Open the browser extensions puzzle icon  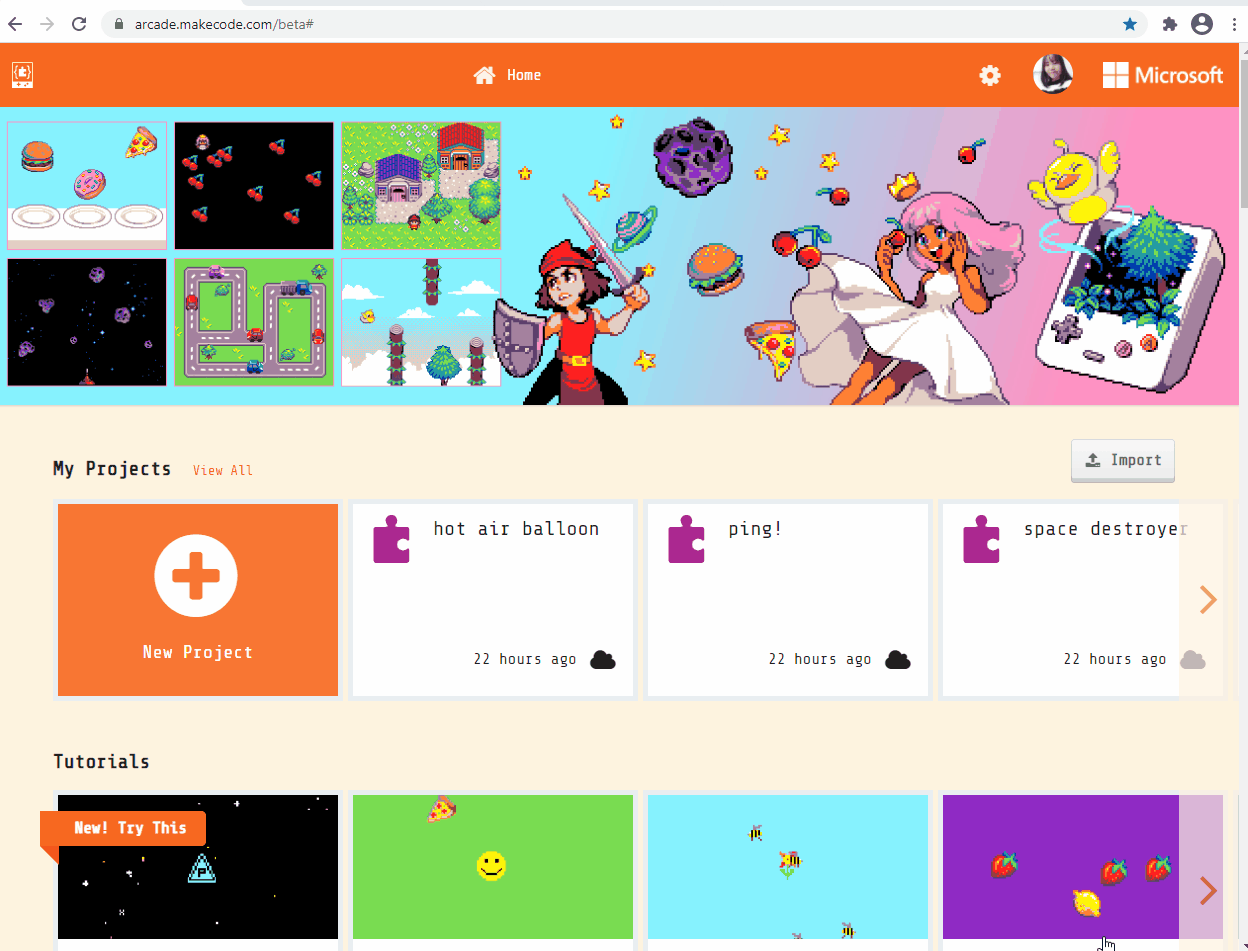tap(1169, 24)
